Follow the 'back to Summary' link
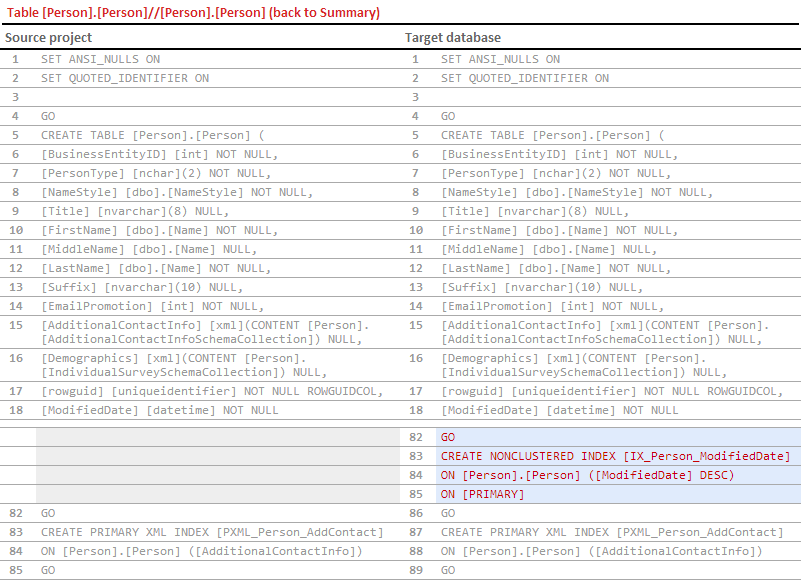 (326, 12)
